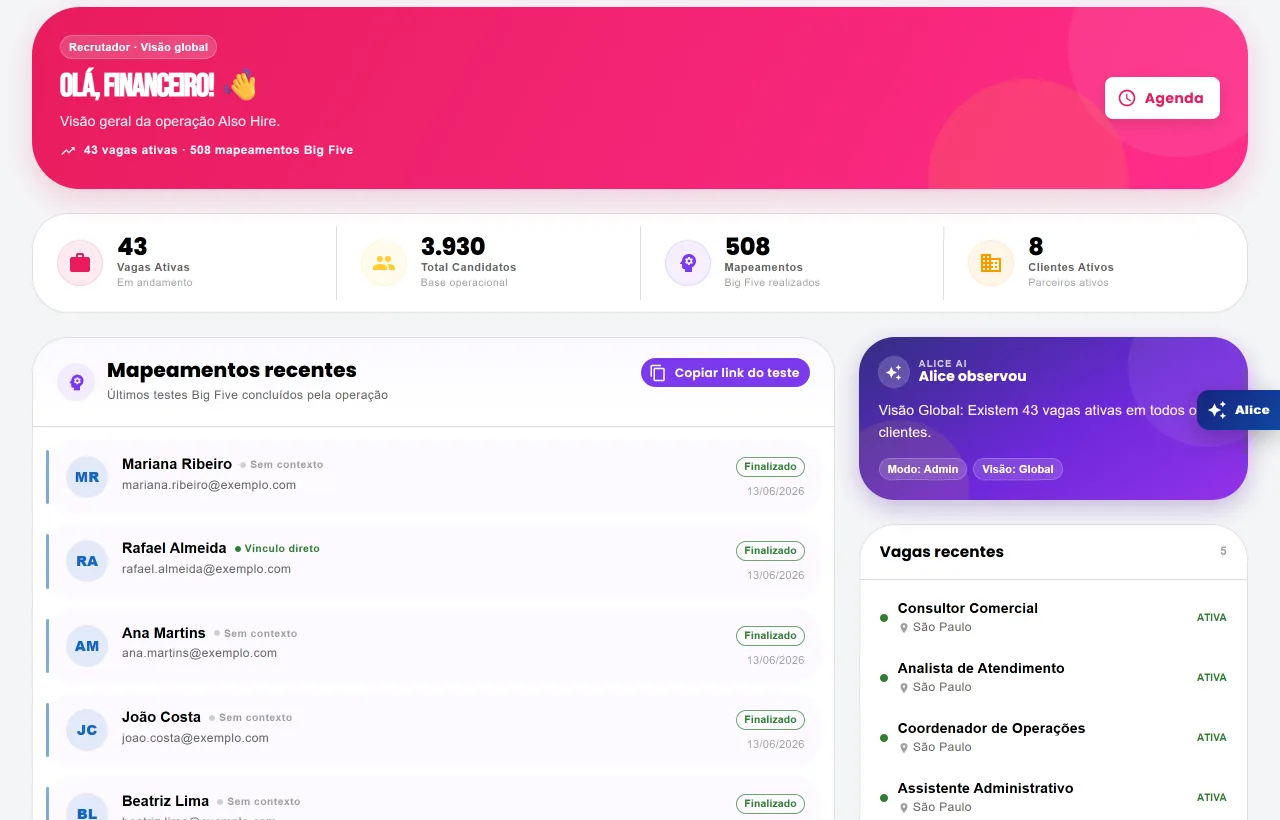Click ATIVA status for Coordenador de Operações
1280x820 pixels.
(1211, 738)
